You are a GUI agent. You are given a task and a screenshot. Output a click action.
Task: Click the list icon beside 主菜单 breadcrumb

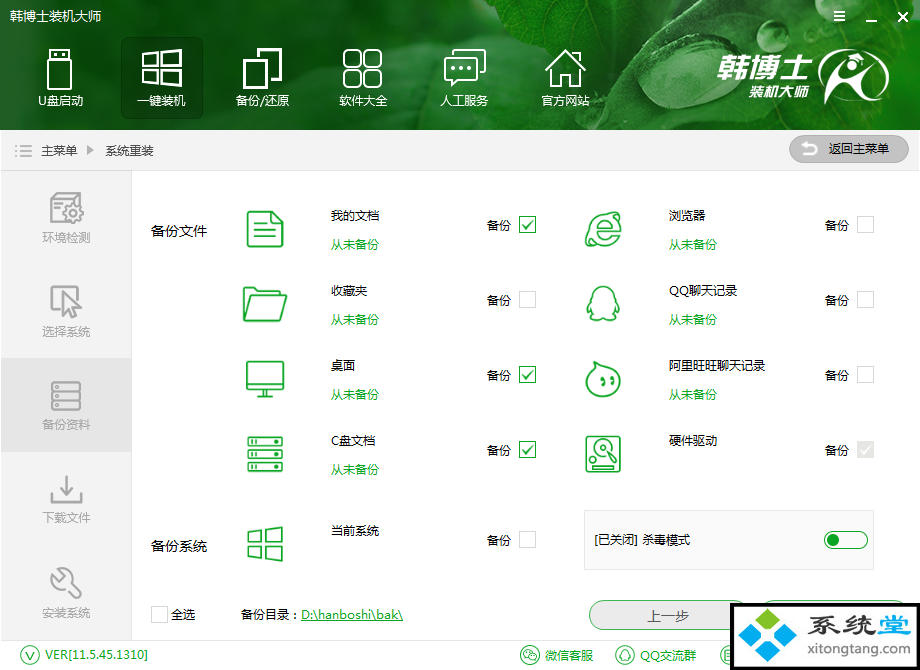[23, 151]
